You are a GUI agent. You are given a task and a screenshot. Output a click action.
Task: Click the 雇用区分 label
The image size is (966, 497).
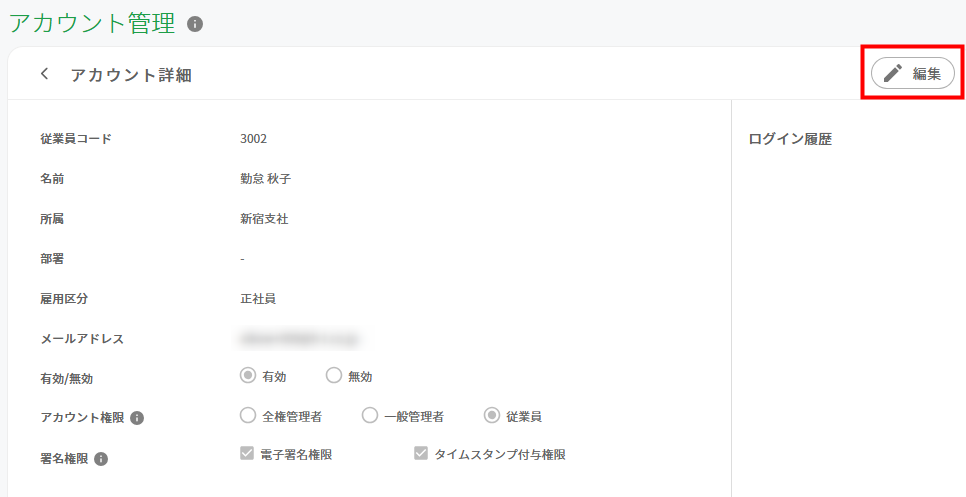click(x=64, y=299)
